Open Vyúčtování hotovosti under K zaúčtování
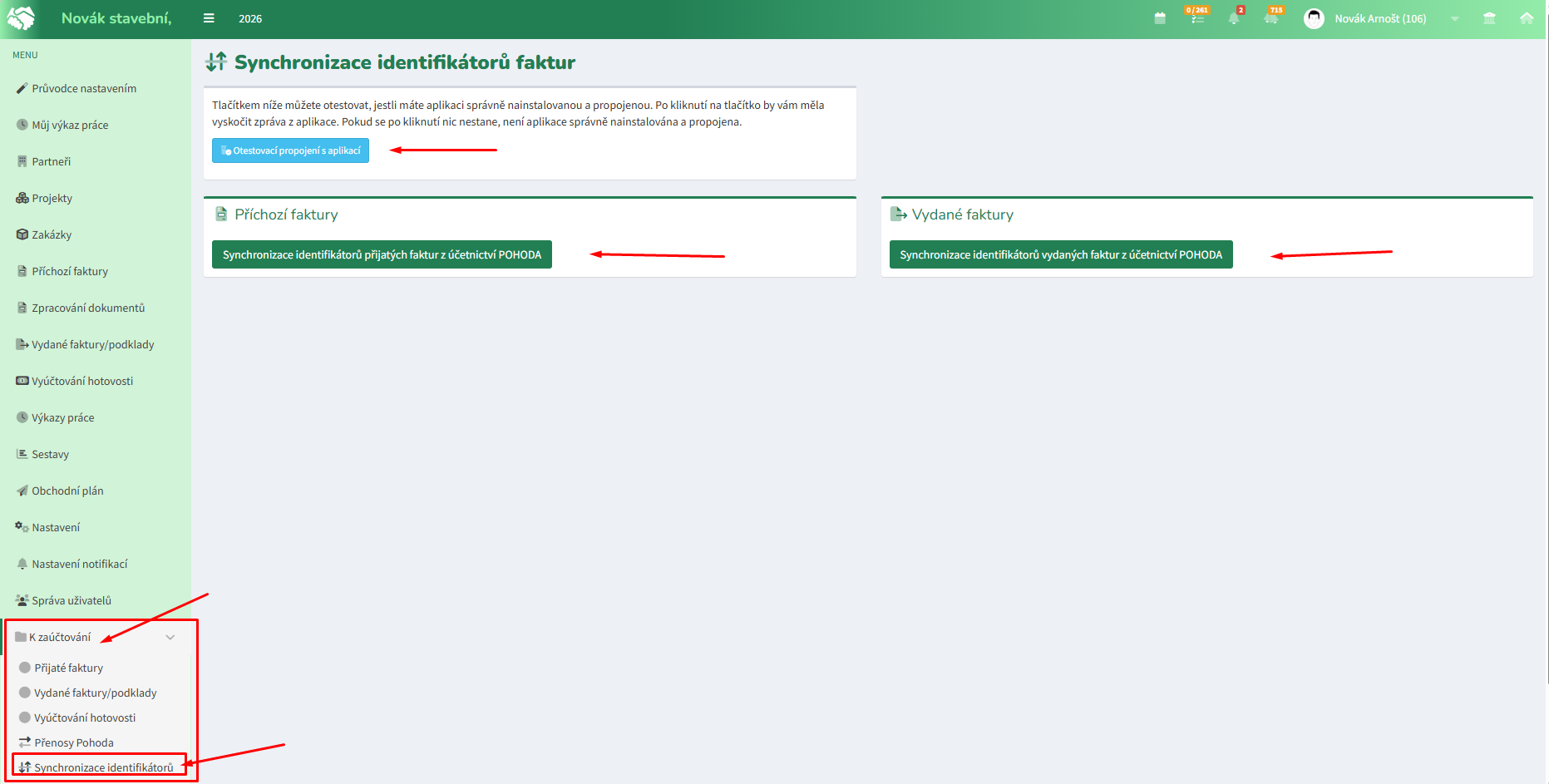Viewport: 1549px width, 784px height. pyautogui.click(x=85, y=717)
